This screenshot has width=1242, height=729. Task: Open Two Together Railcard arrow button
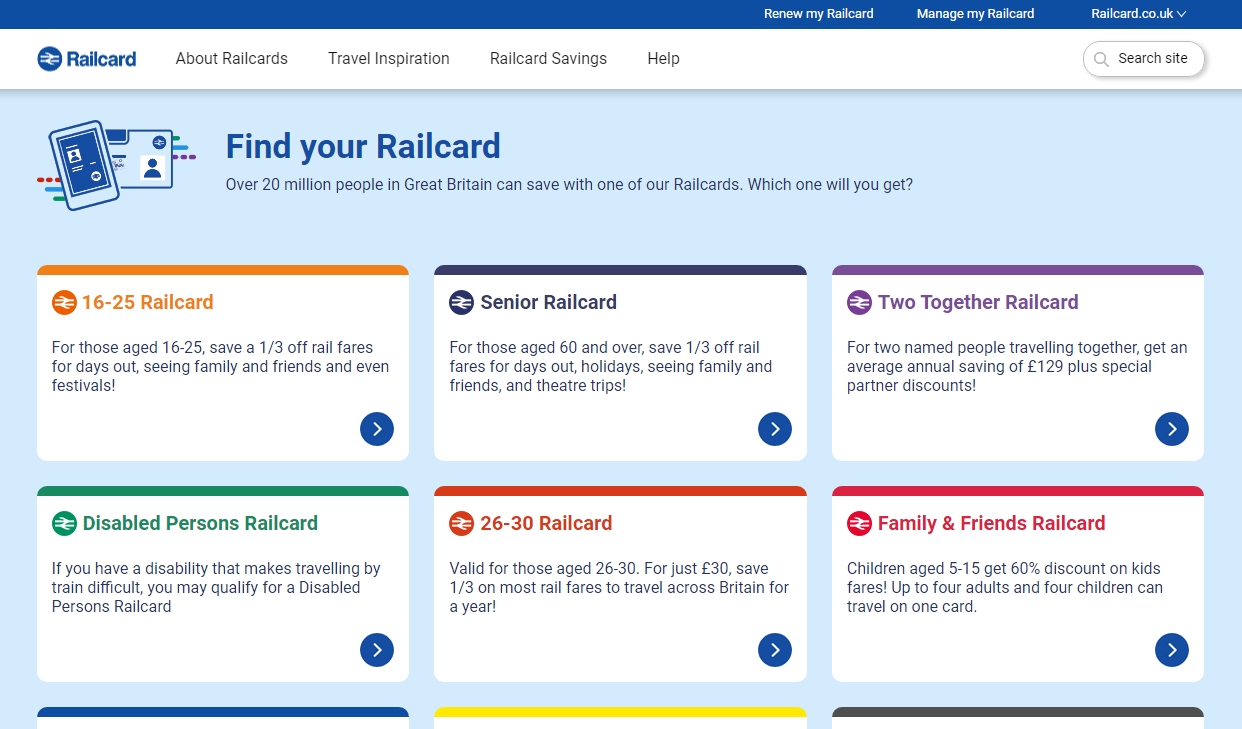coord(1172,429)
